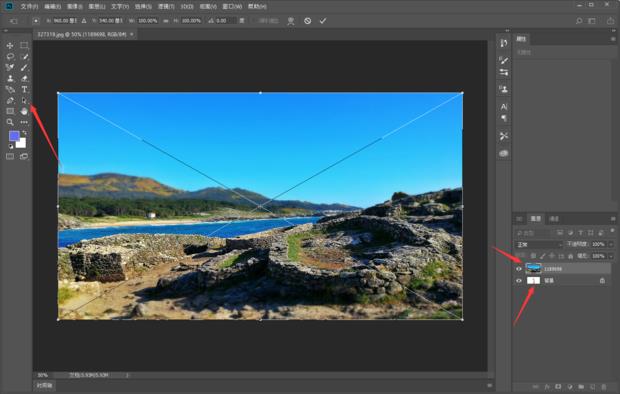Viewport: 620px width, 394px height.
Task: Change the screen mode button
Action: click(24, 157)
